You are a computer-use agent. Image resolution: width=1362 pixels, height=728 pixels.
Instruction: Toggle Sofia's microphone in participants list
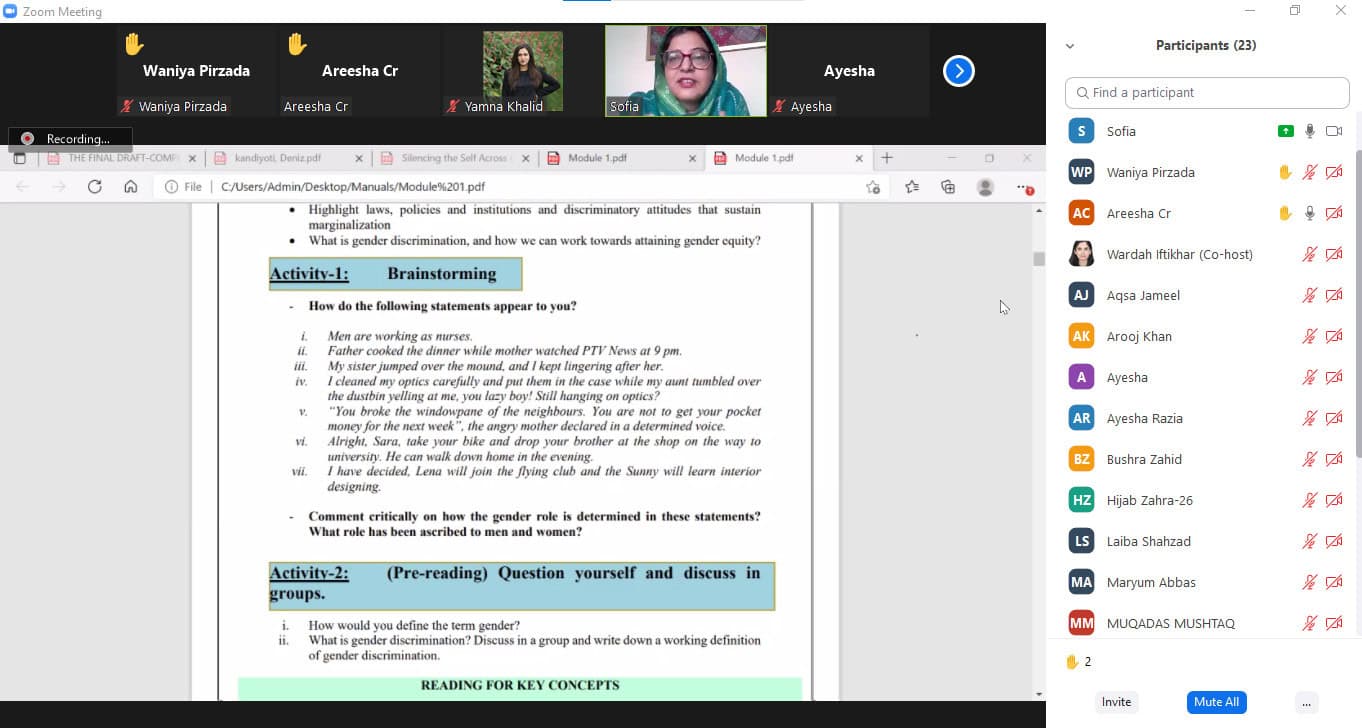pos(1309,131)
